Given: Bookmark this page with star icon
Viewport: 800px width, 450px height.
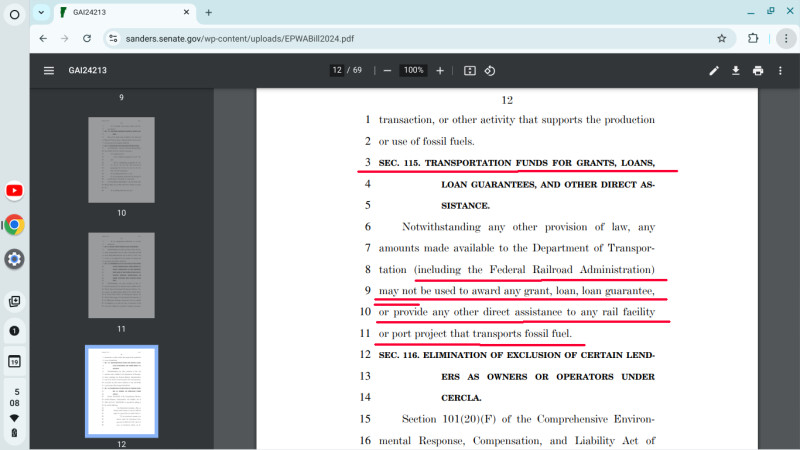Looking at the screenshot, I should 721,39.
